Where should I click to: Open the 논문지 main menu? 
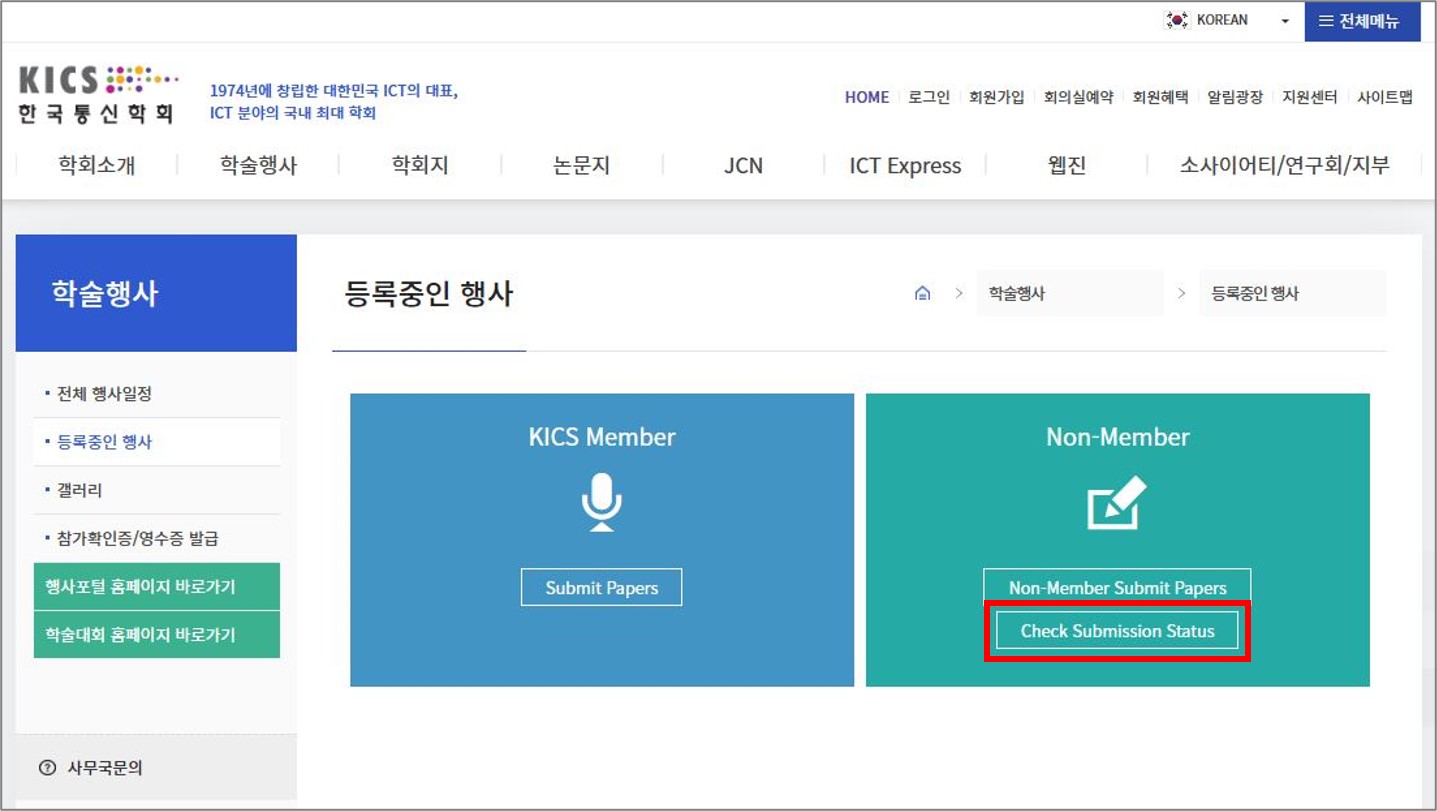tap(581, 165)
